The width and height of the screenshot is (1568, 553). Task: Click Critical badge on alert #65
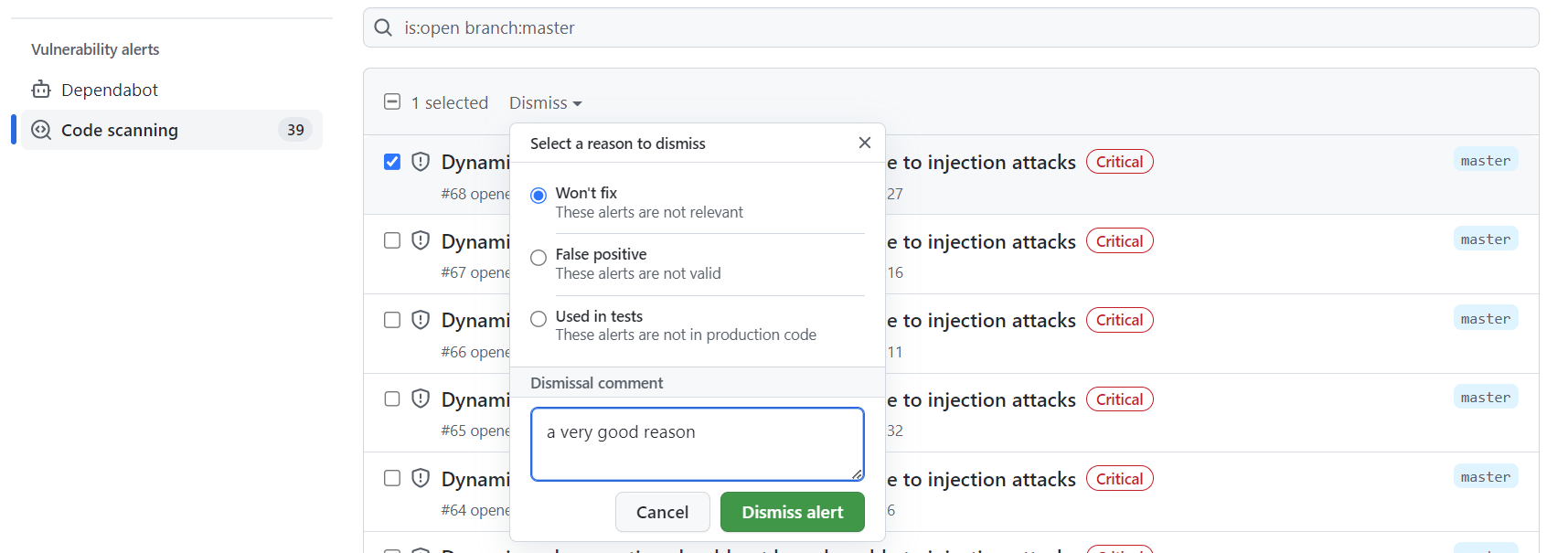(1120, 399)
